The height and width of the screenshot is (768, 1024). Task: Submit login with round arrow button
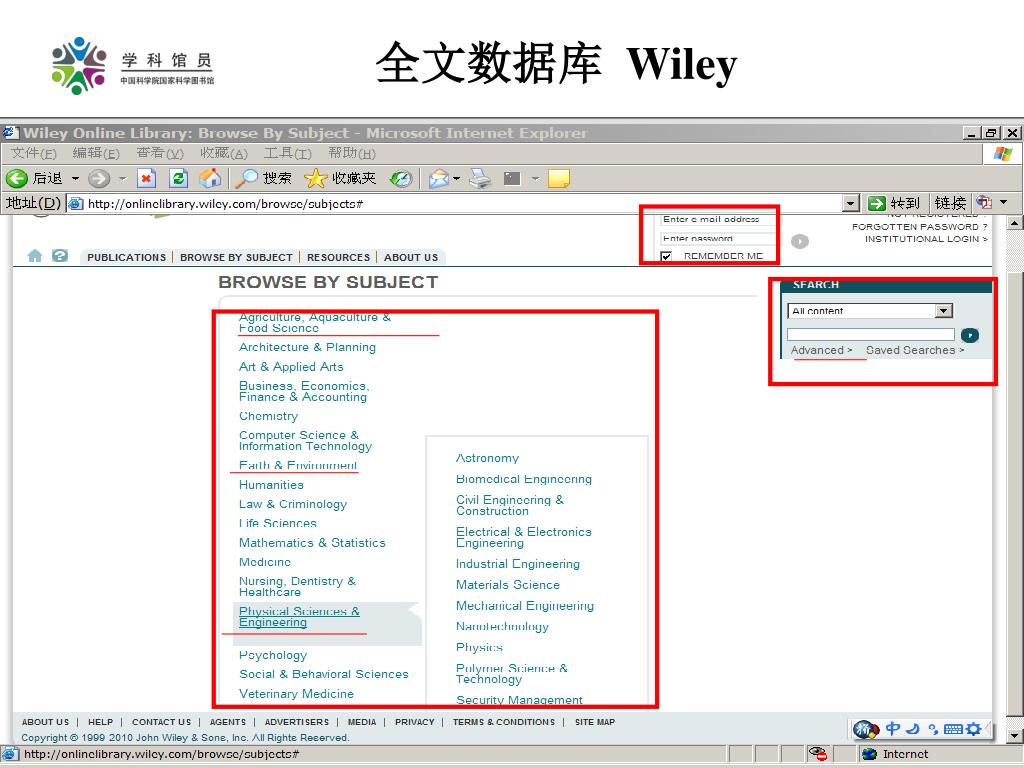(800, 242)
